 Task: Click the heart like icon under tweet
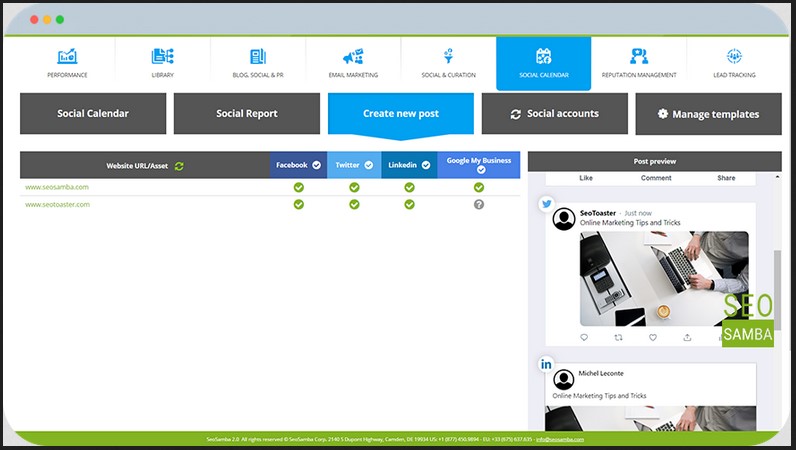[653, 337]
